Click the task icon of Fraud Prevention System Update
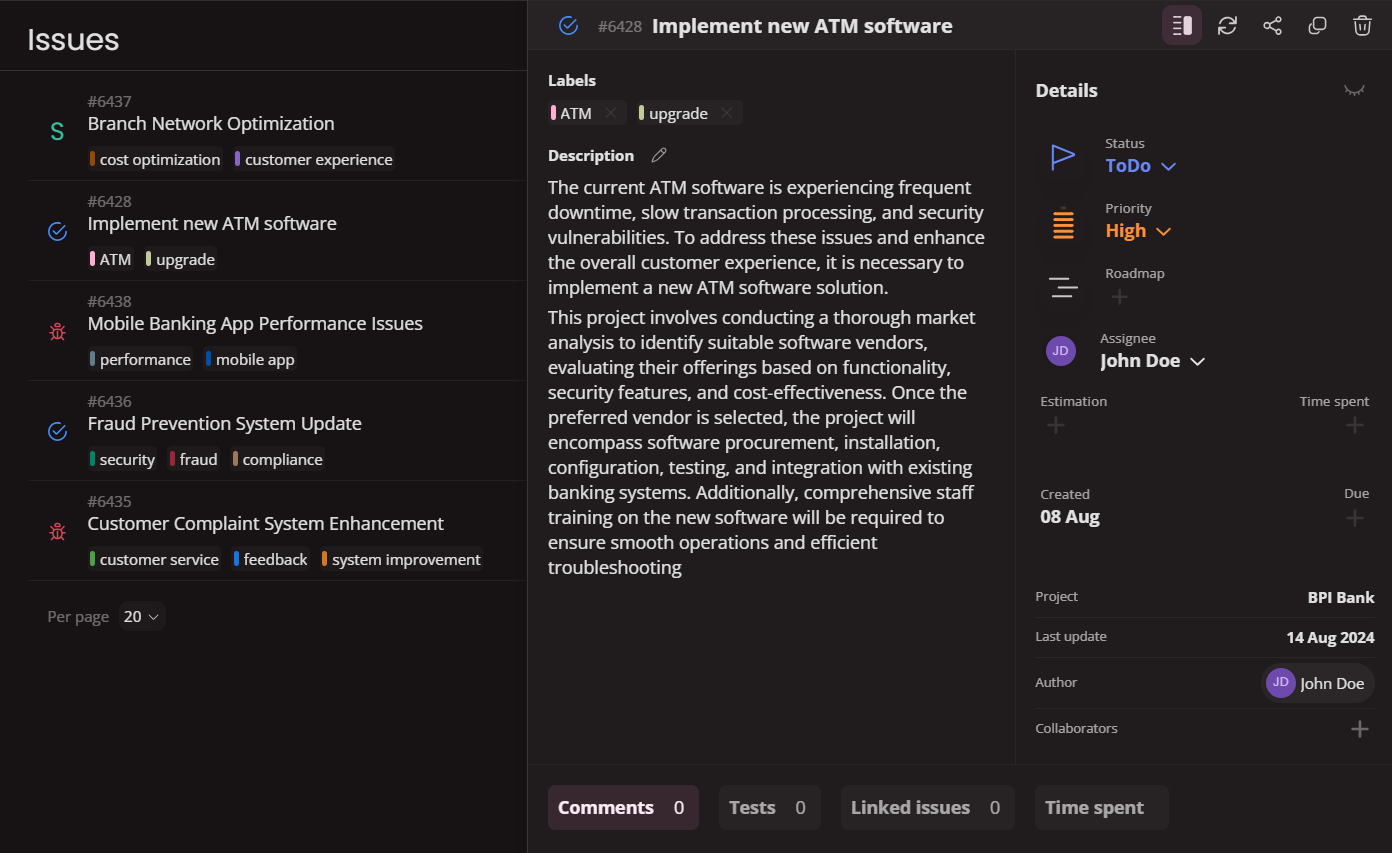This screenshot has width=1392, height=853. point(57,431)
